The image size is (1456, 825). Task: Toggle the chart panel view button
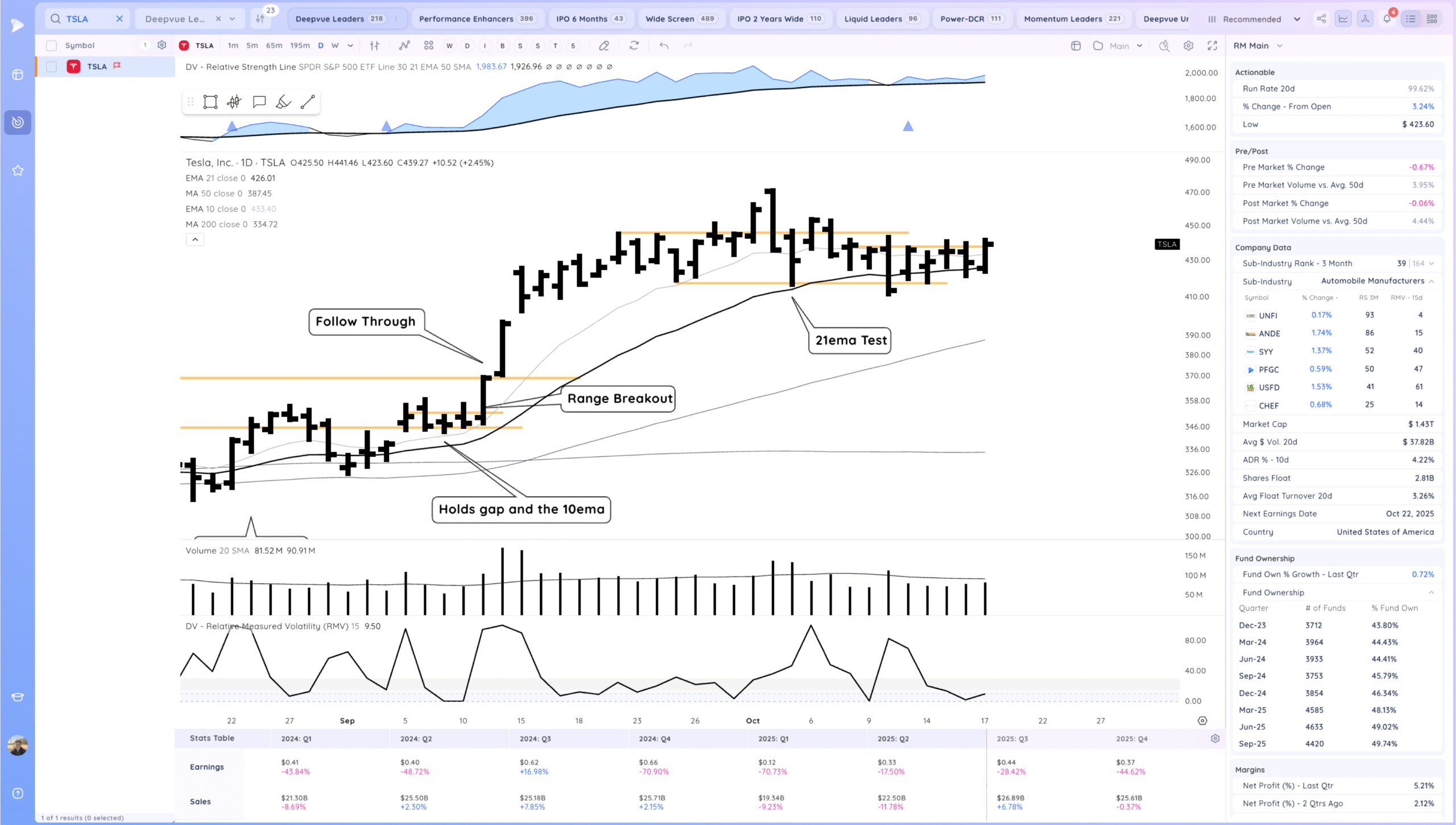point(1343,19)
